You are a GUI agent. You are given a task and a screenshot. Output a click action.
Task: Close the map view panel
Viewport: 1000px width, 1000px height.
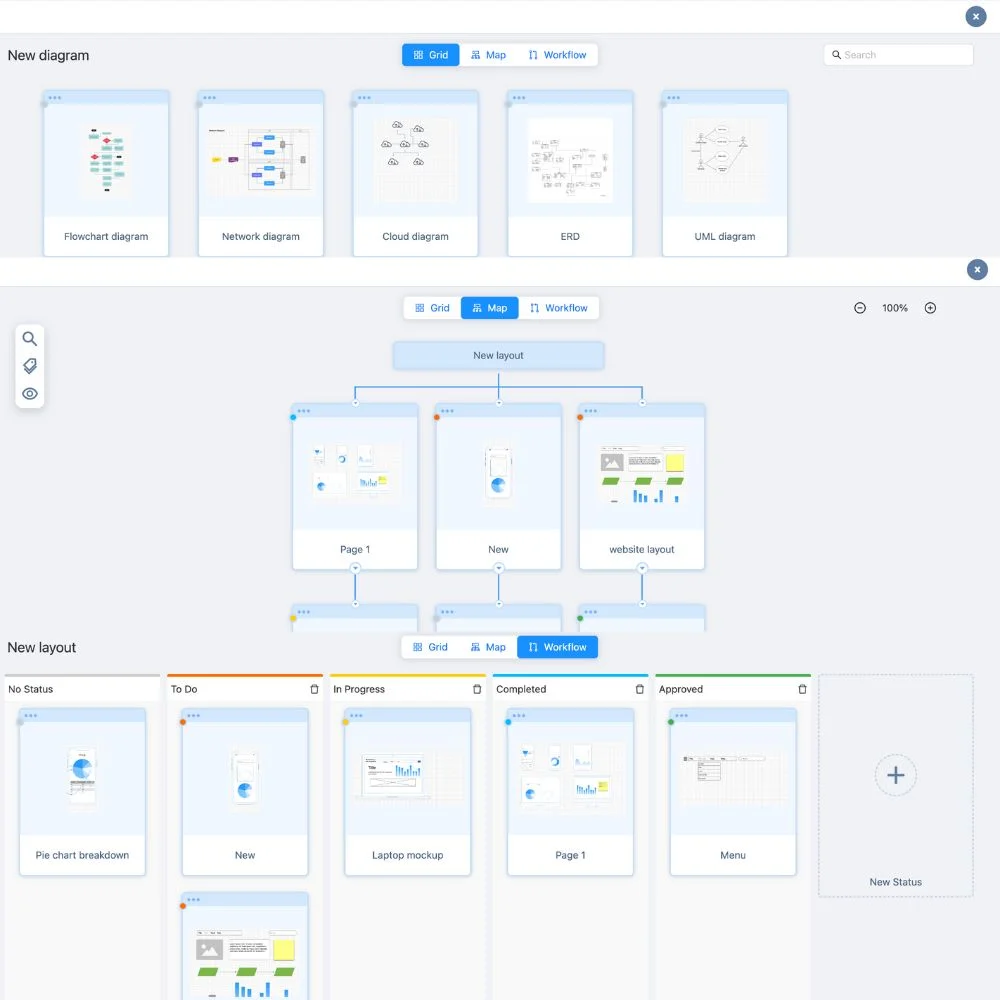pyautogui.click(x=976, y=269)
